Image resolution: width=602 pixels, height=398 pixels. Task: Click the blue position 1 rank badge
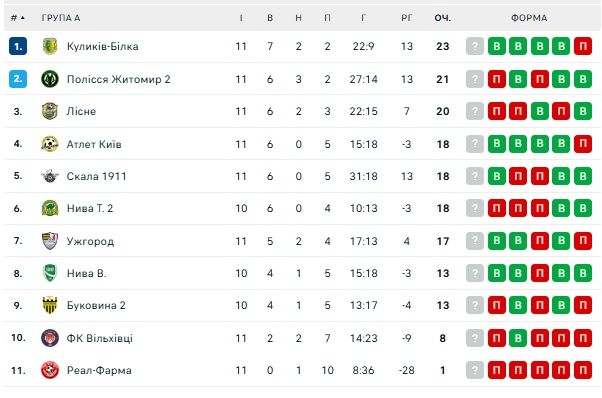point(18,46)
